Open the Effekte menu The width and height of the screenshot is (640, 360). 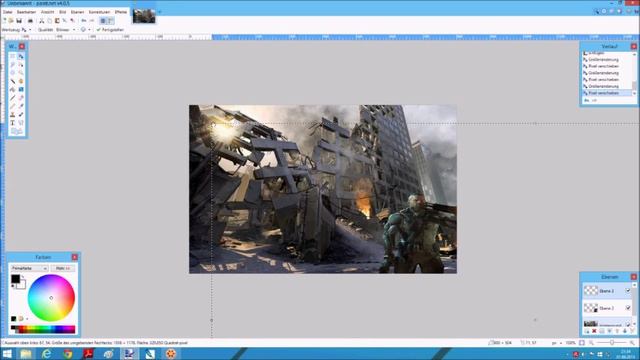121,12
